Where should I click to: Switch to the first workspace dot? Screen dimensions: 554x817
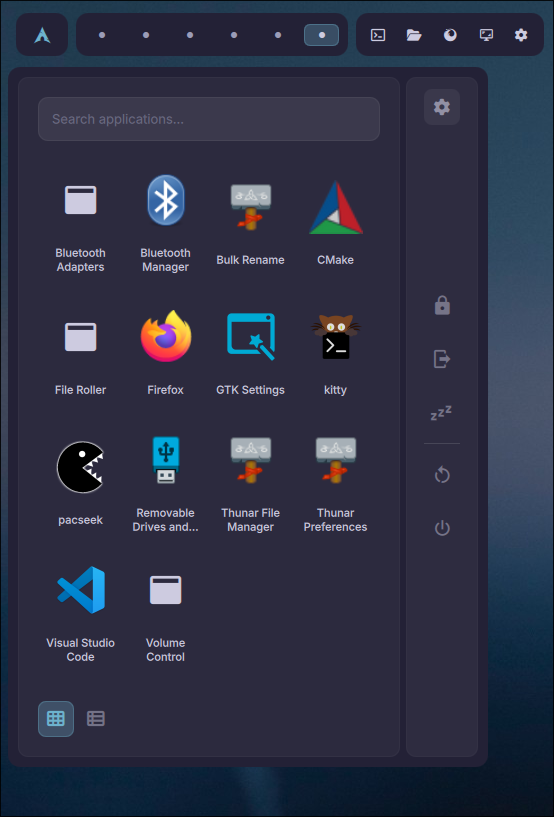pyautogui.click(x=102, y=35)
